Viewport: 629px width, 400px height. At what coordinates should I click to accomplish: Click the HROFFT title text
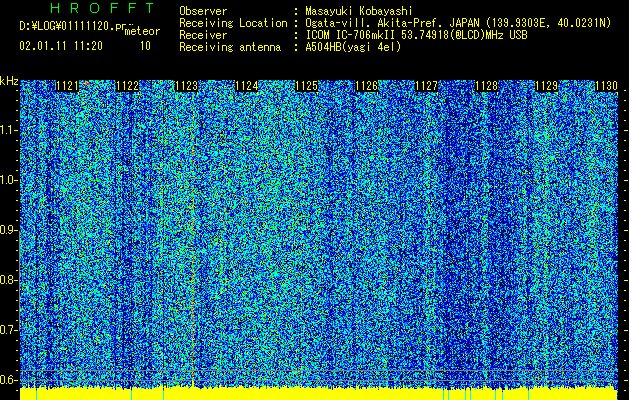[x=102, y=8]
